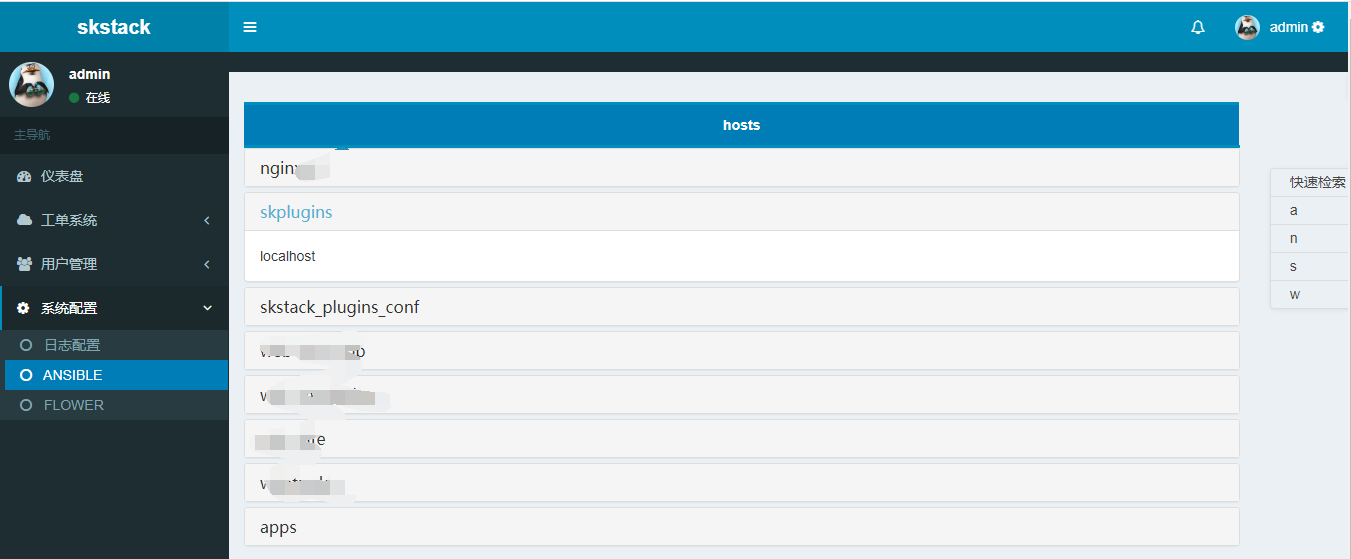
Task: Click users icon beside 用户管理
Action: tap(24, 264)
